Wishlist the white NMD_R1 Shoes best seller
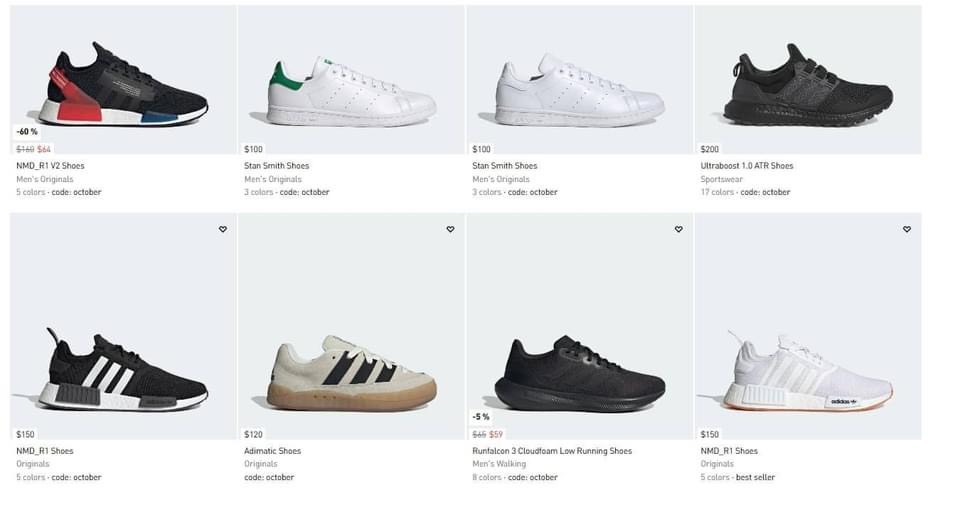The height and width of the screenshot is (505, 960). [x=906, y=229]
